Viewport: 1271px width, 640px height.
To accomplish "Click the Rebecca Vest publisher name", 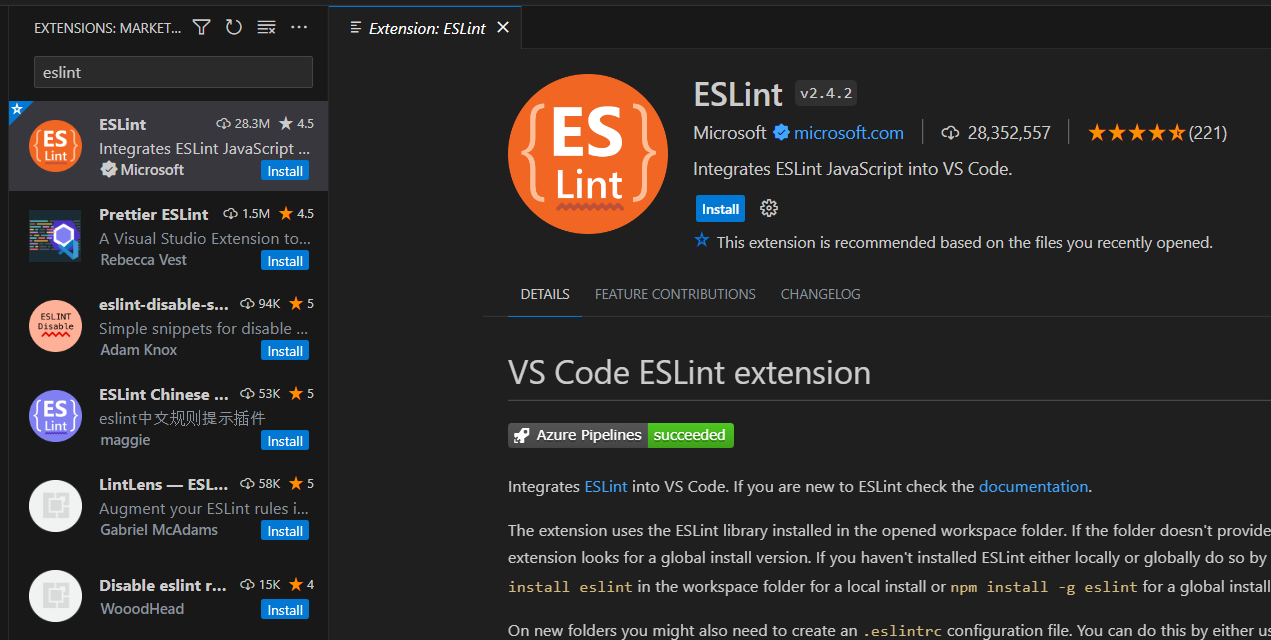I will click(143, 260).
